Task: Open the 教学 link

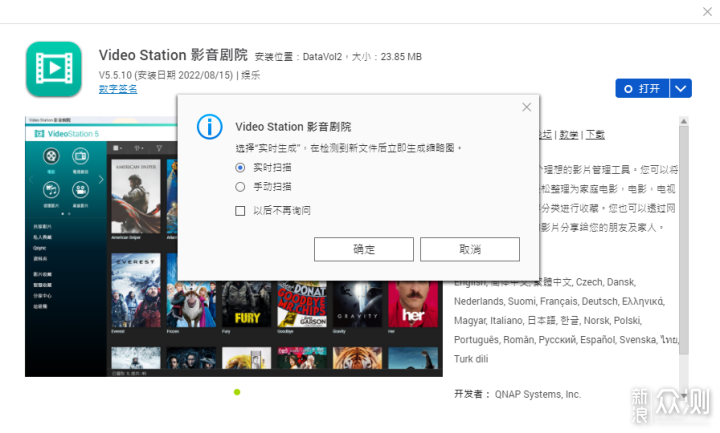Action: point(568,135)
